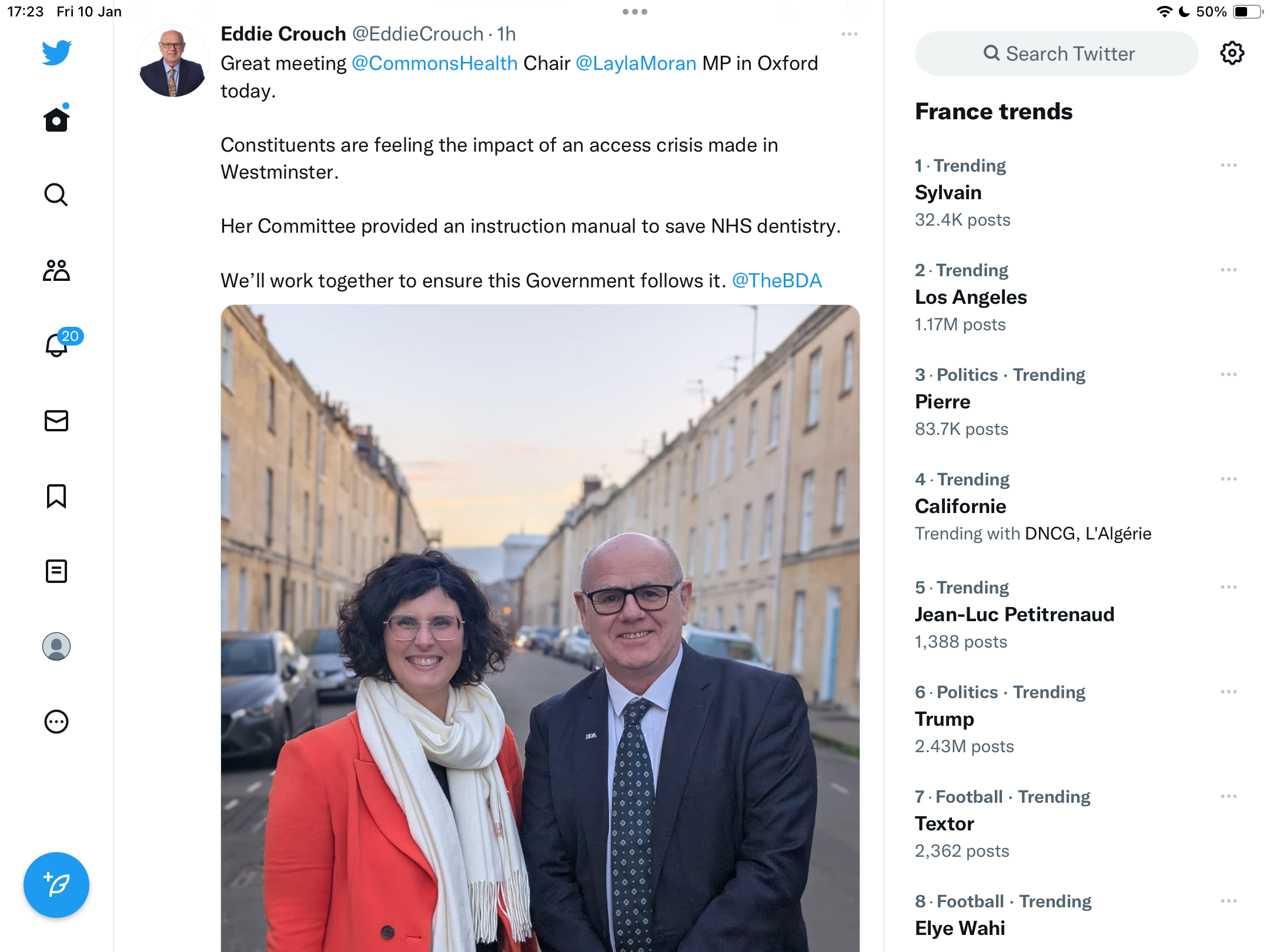This screenshot has width=1270, height=952.
Task: Go to the Home timeline icon
Action: [x=56, y=118]
